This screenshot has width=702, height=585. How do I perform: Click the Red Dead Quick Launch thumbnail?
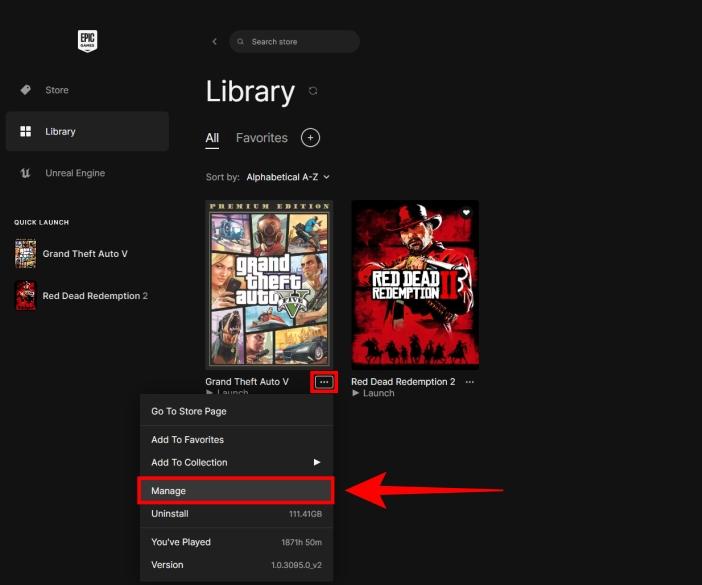pos(26,296)
